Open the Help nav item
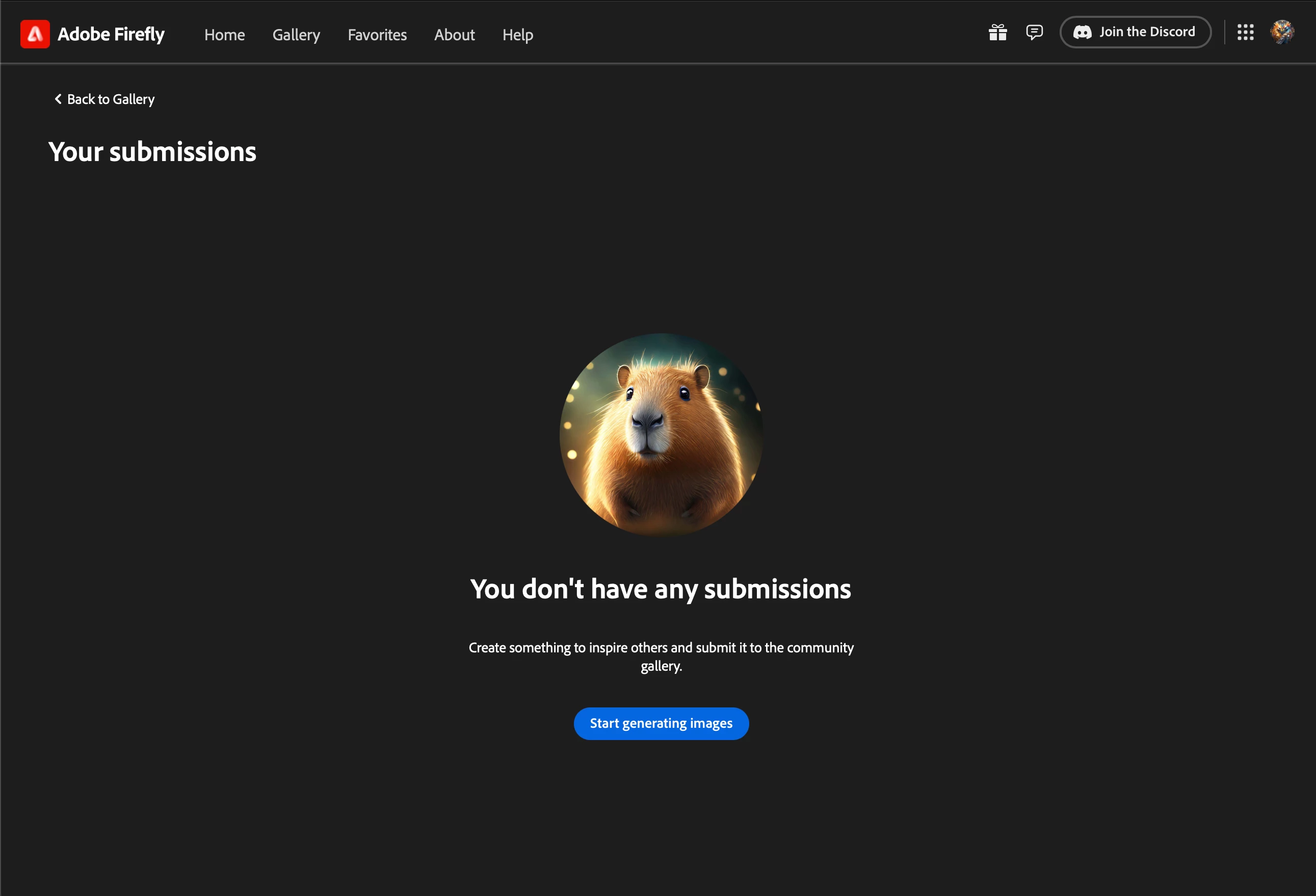 (517, 35)
